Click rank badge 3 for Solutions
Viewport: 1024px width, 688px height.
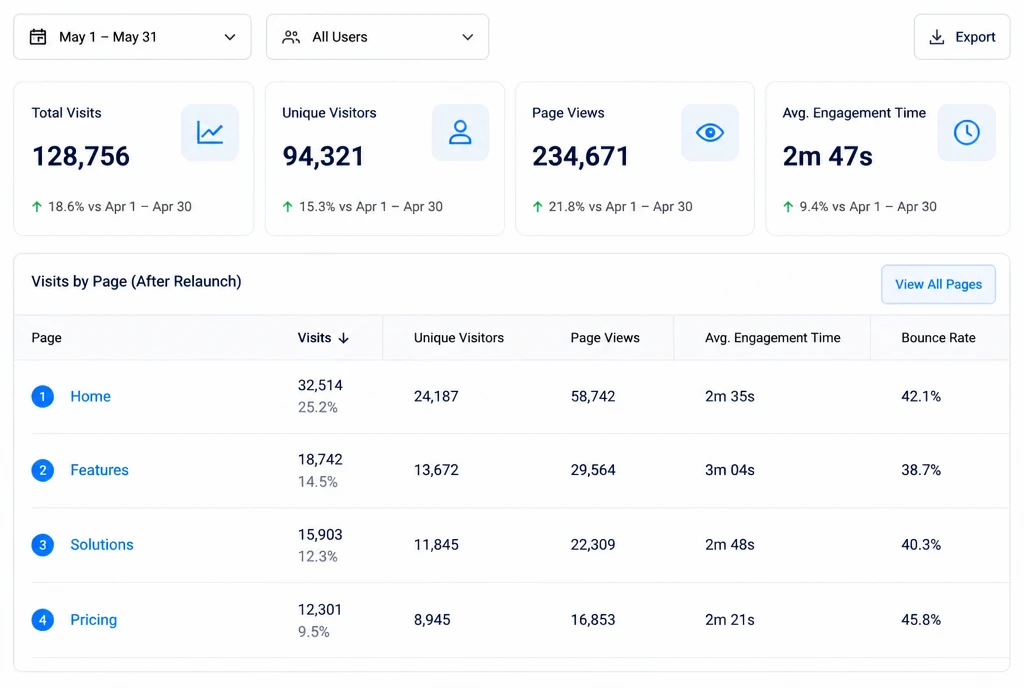tap(42, 544)
